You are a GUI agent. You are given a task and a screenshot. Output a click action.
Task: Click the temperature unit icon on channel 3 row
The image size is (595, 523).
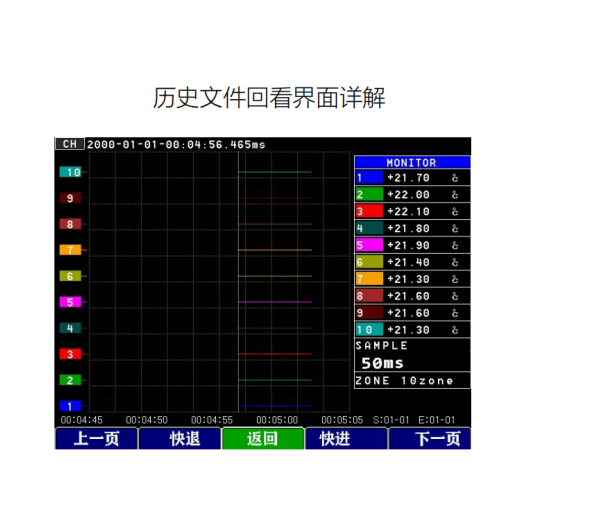point(455,211)
